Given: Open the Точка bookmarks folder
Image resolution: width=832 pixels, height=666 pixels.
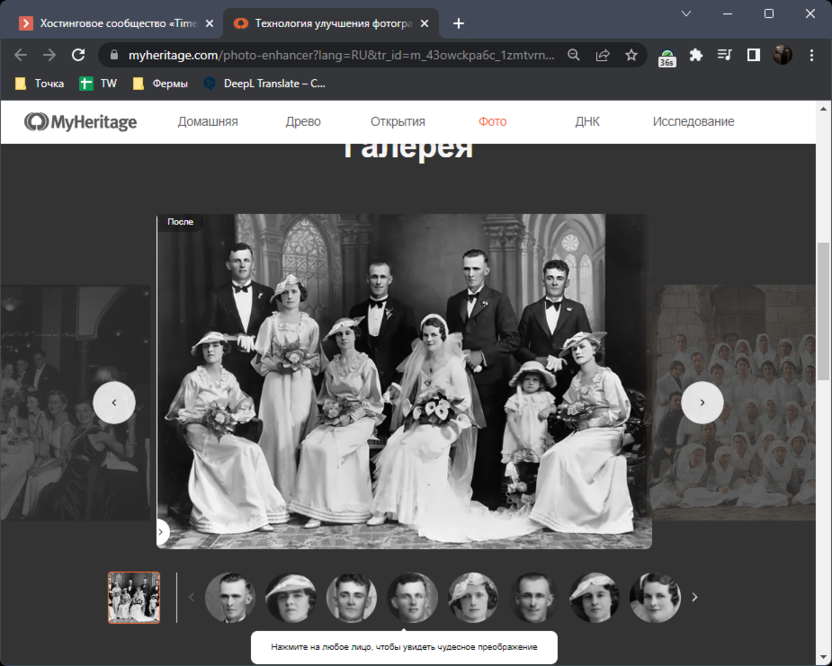Looking at the screenshot, I should click(x=40, y=83).
